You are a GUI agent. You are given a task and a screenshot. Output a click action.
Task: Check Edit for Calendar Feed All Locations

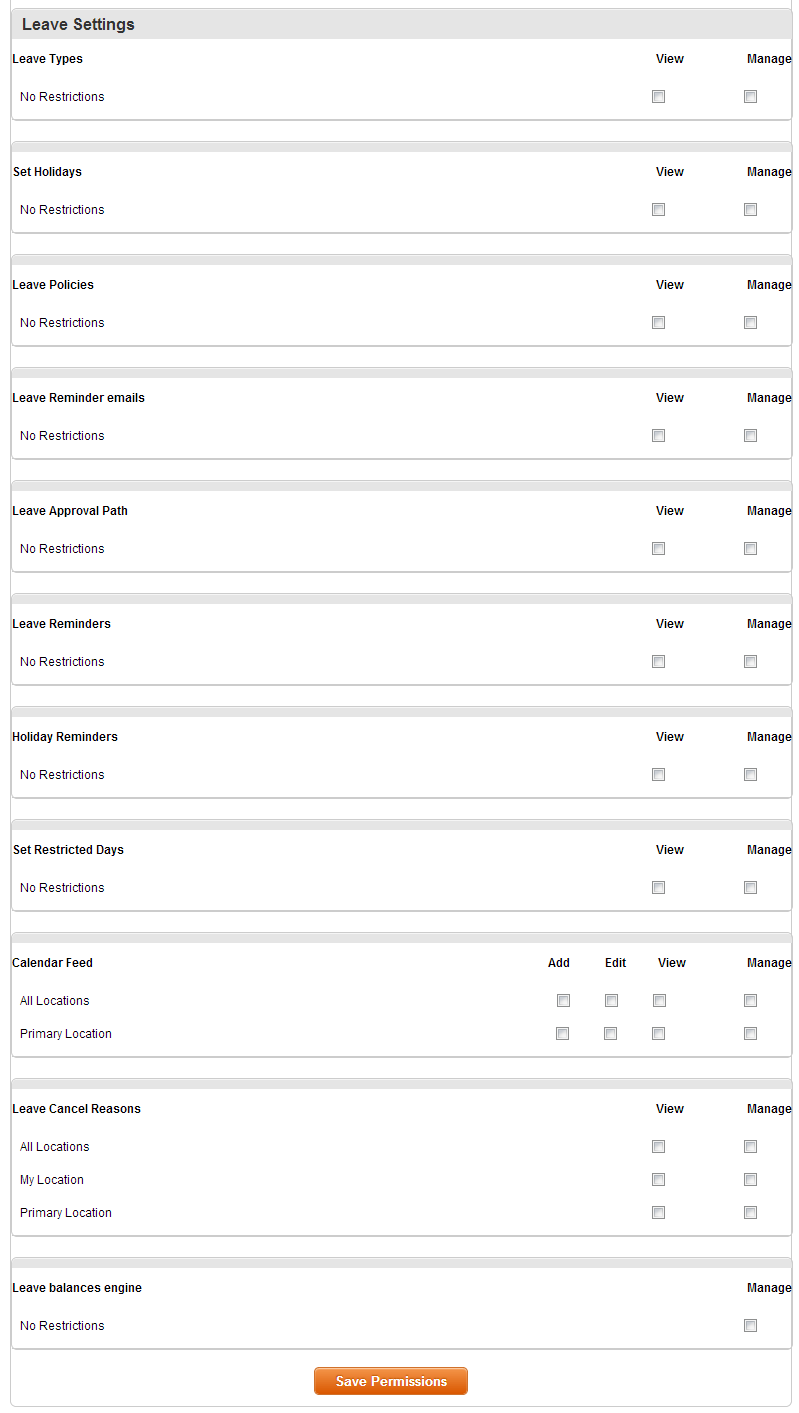611,1001
